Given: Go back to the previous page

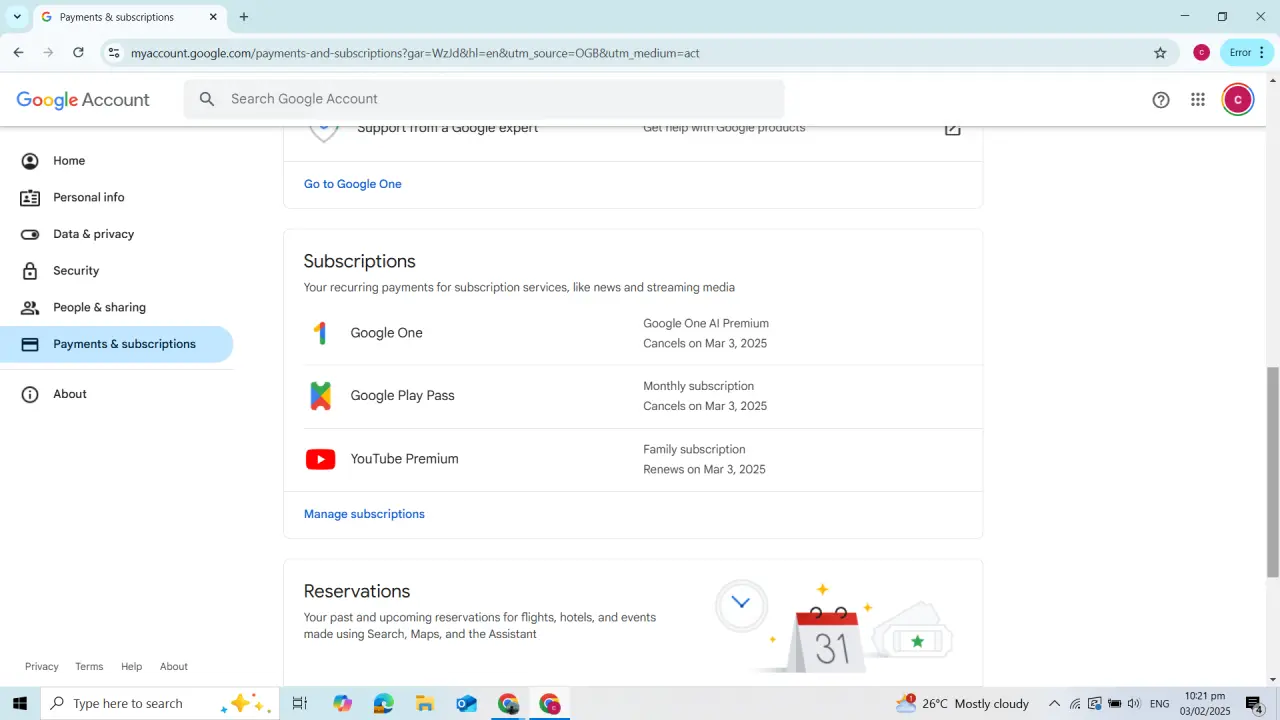Looking at the screenshot, I should [x=18, y=53].
